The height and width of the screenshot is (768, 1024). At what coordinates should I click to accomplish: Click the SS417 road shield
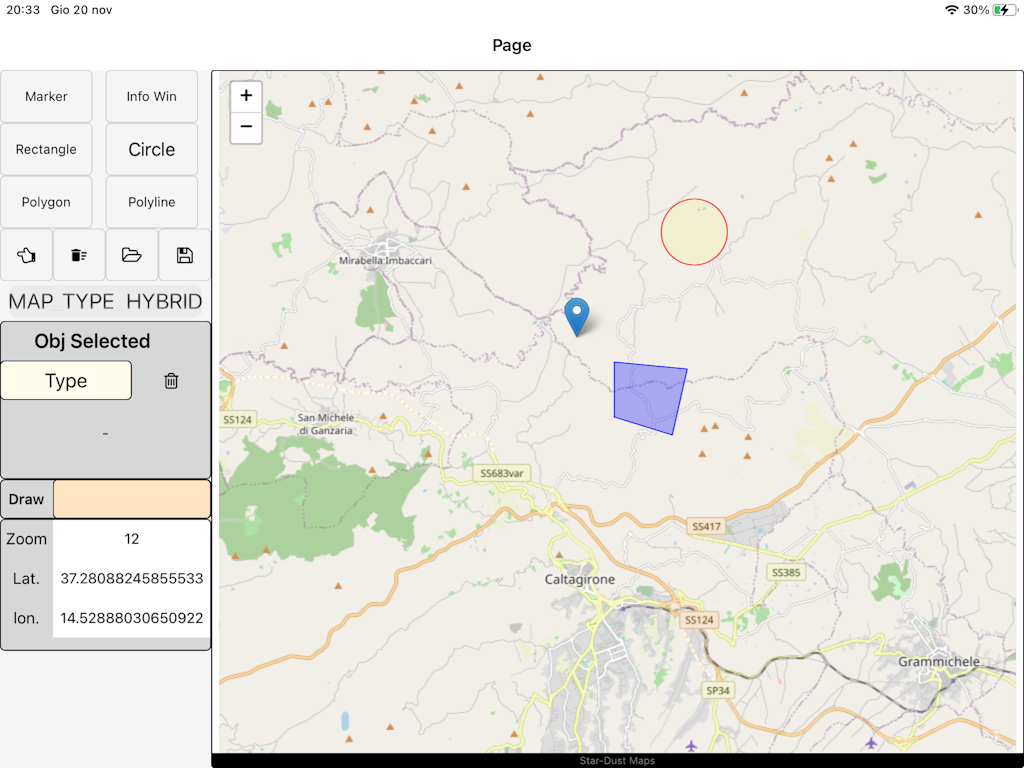(706, 526)
